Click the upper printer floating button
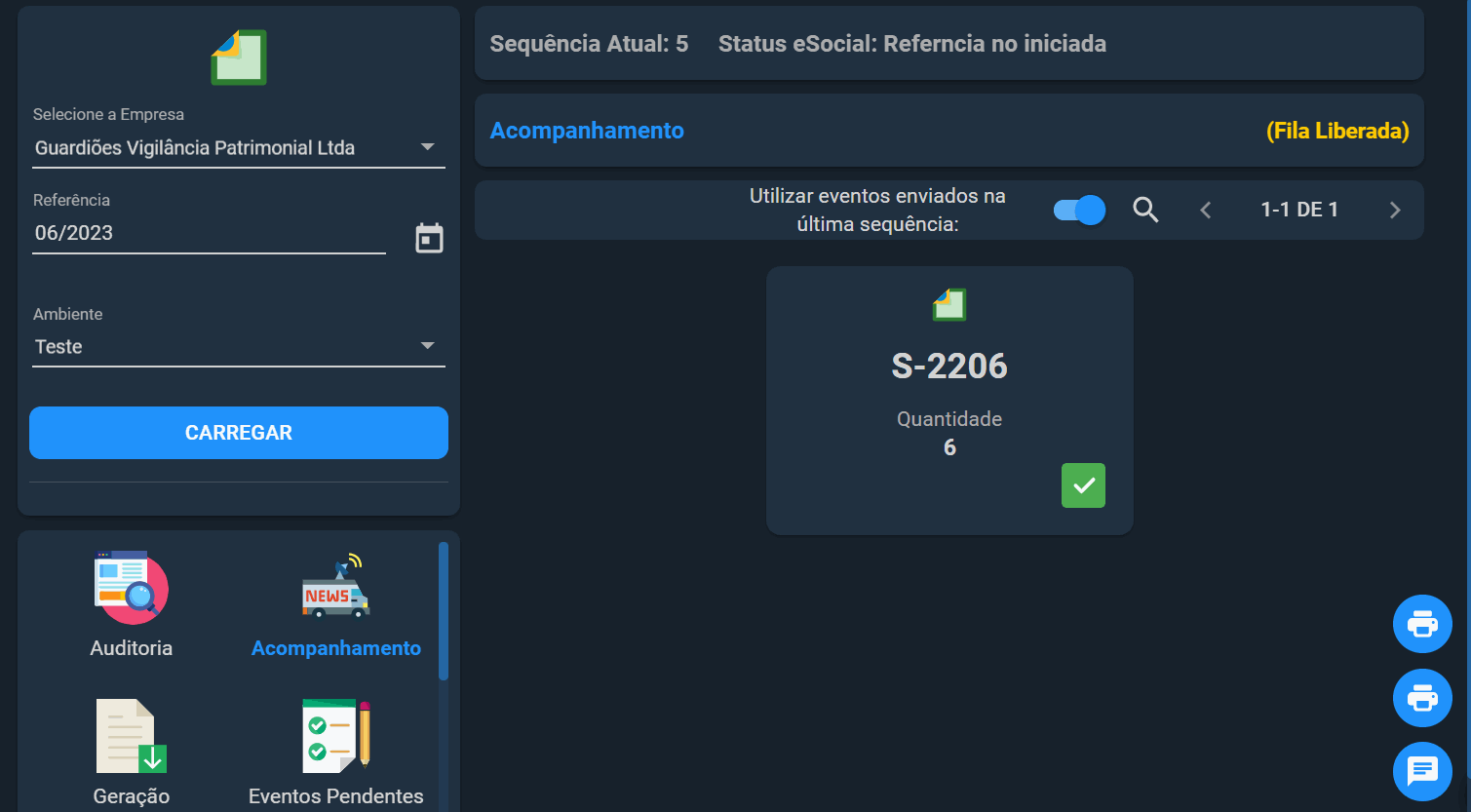Image resolution: width=1471 pixels, height=812 pixels. pos(1422,624)
